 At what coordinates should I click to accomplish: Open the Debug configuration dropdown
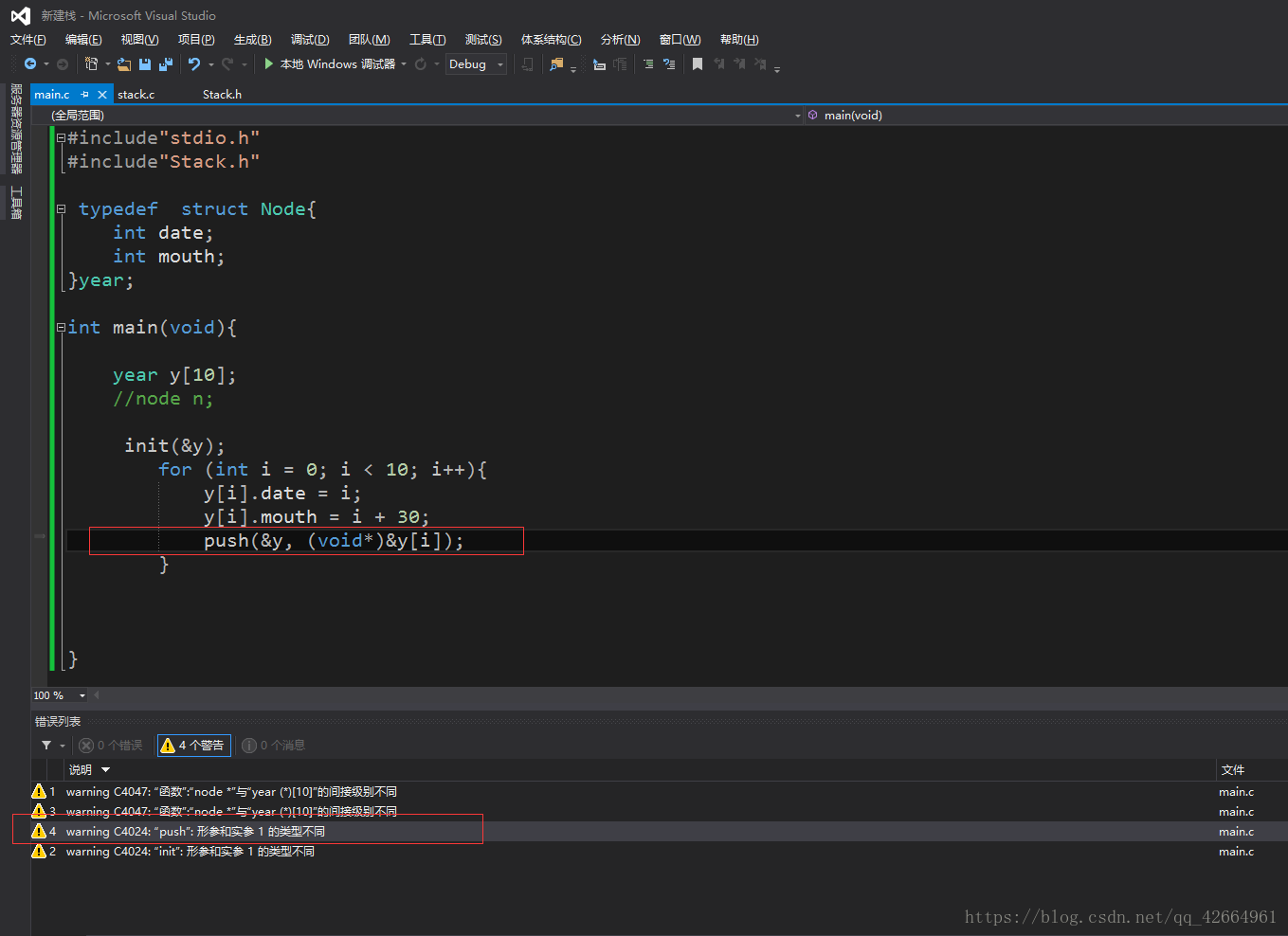click(x=477, y=63)
